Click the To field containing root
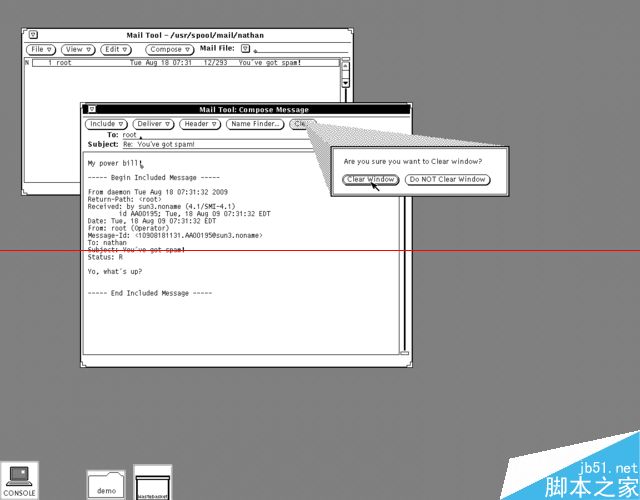This screenshot has height=500, width=640. click(216, 135)
